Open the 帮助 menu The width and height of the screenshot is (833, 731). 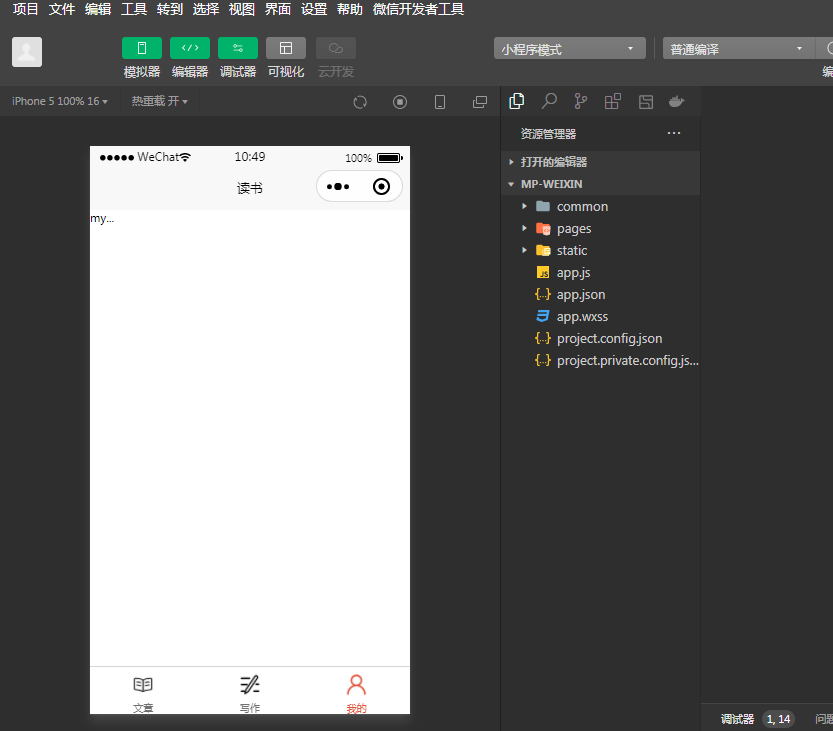click(350, 9)
